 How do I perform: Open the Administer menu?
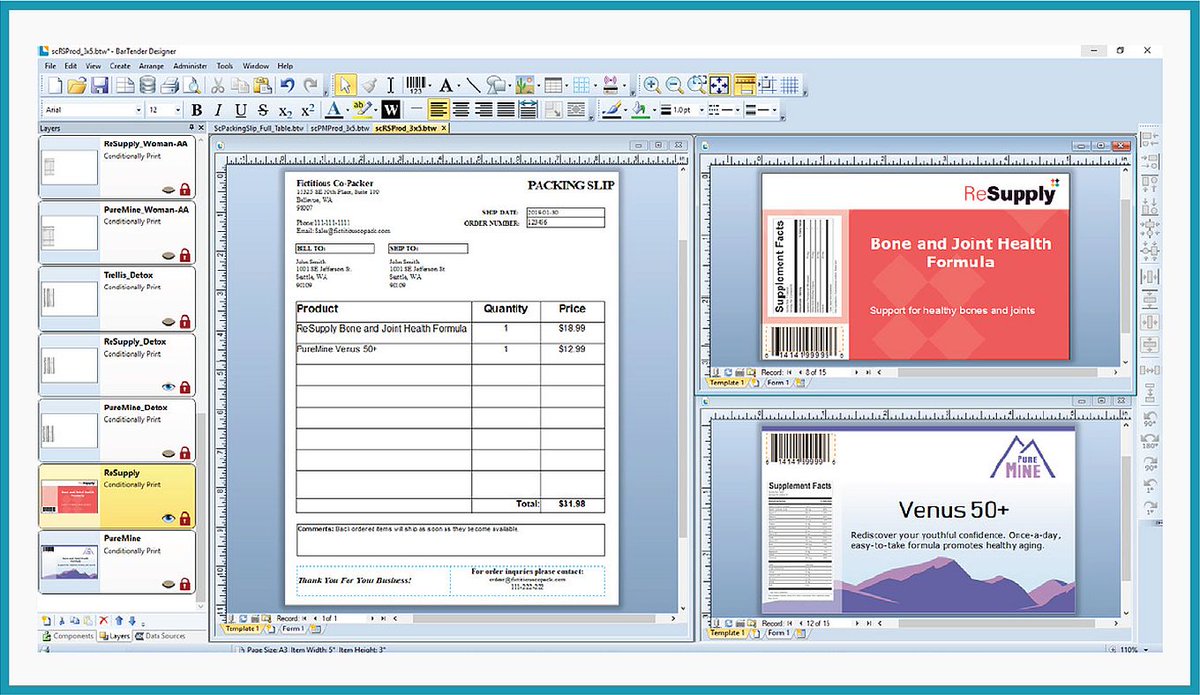tap(190, 65)
